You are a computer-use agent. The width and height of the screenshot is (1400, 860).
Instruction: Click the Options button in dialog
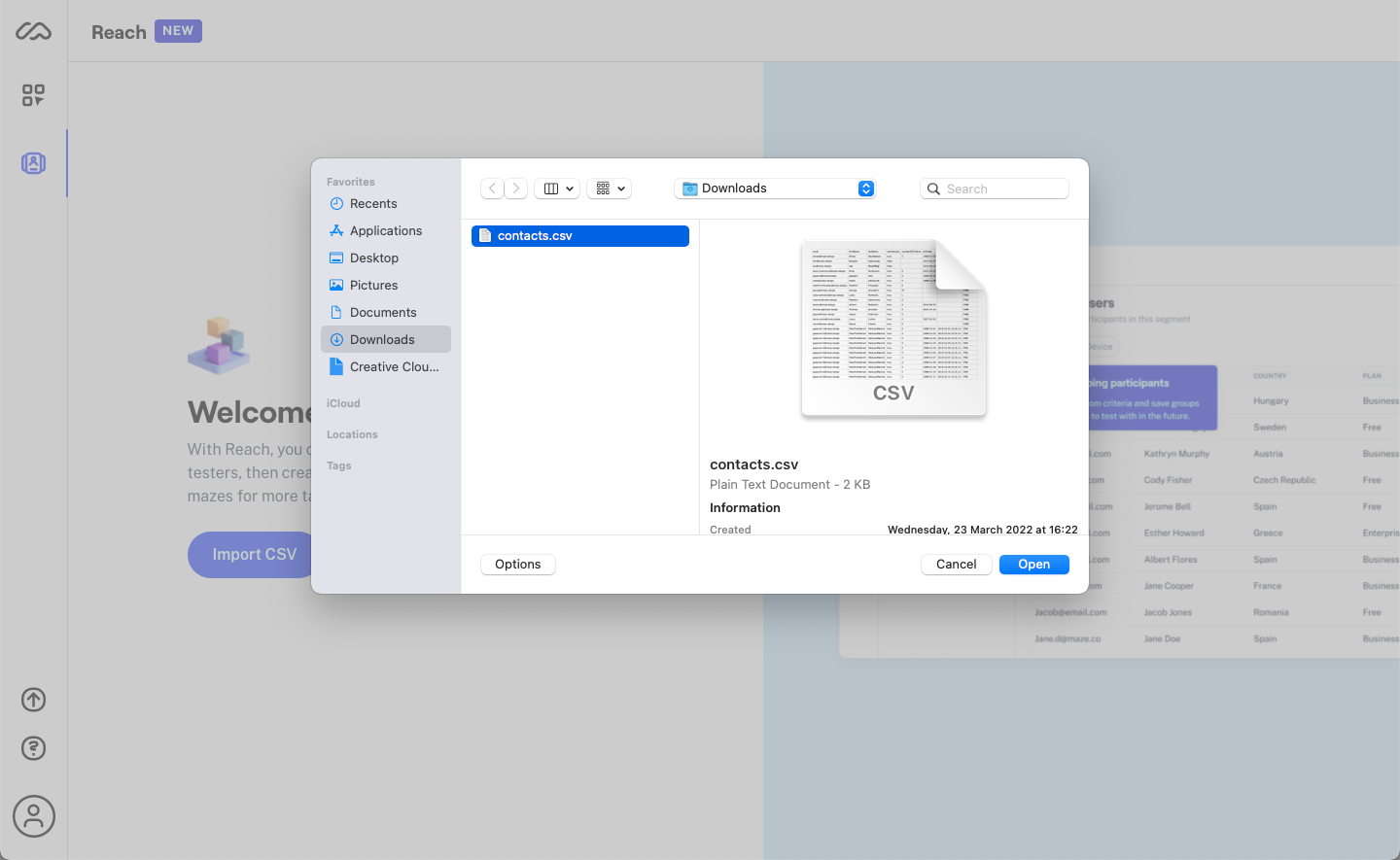517,564
